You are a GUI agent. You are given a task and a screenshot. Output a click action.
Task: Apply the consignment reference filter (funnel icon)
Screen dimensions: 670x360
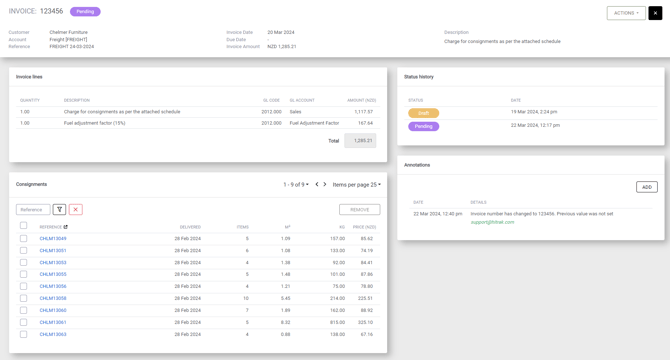[59, 209]
